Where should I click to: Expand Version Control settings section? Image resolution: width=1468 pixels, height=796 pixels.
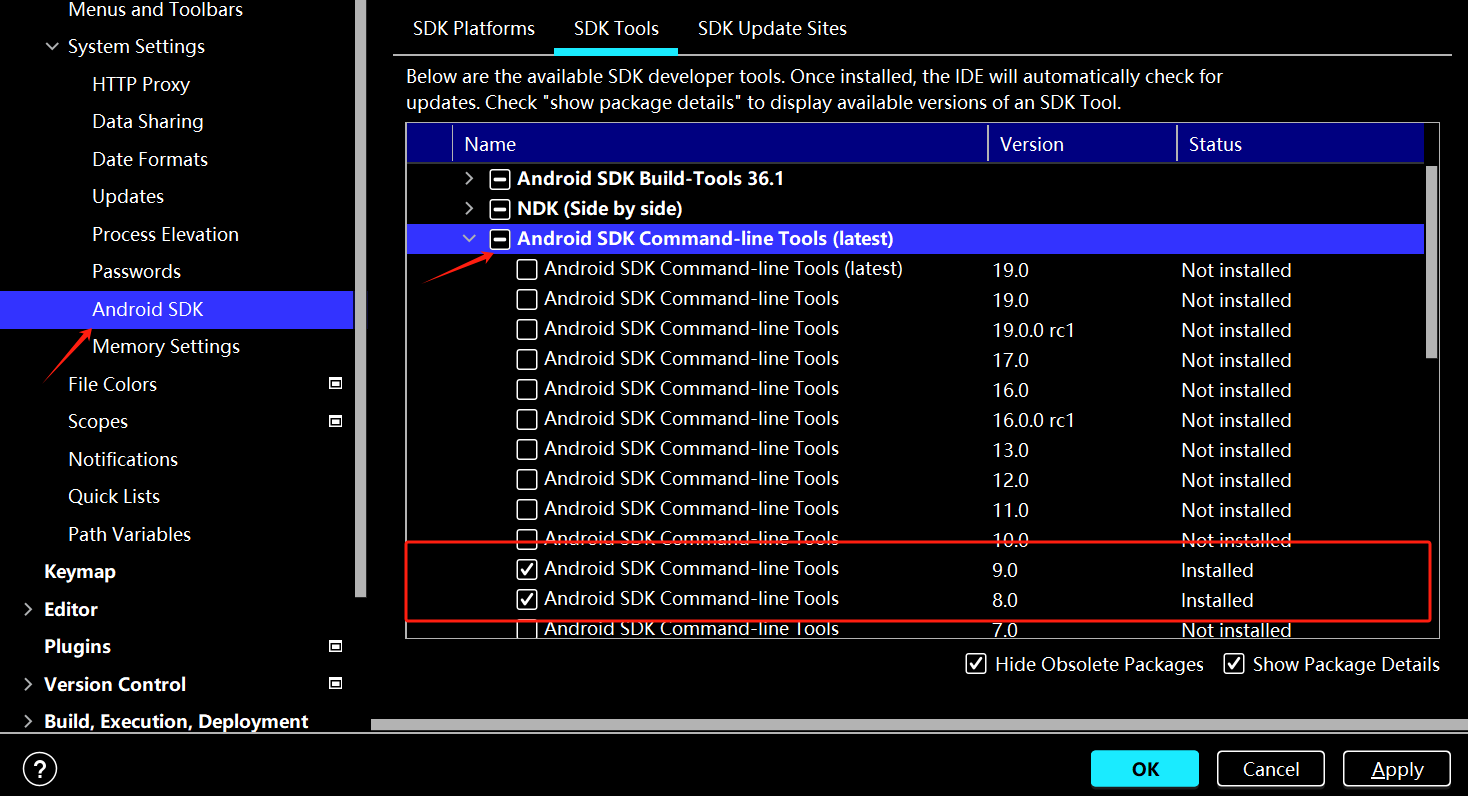click(x=28, y=684)
